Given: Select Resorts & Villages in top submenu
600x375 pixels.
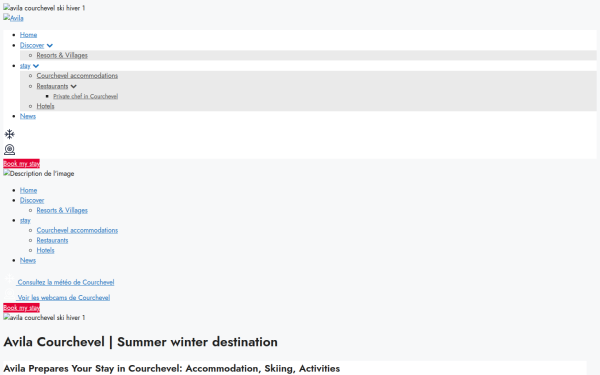Looking at the screenshot, I should 62,55.
